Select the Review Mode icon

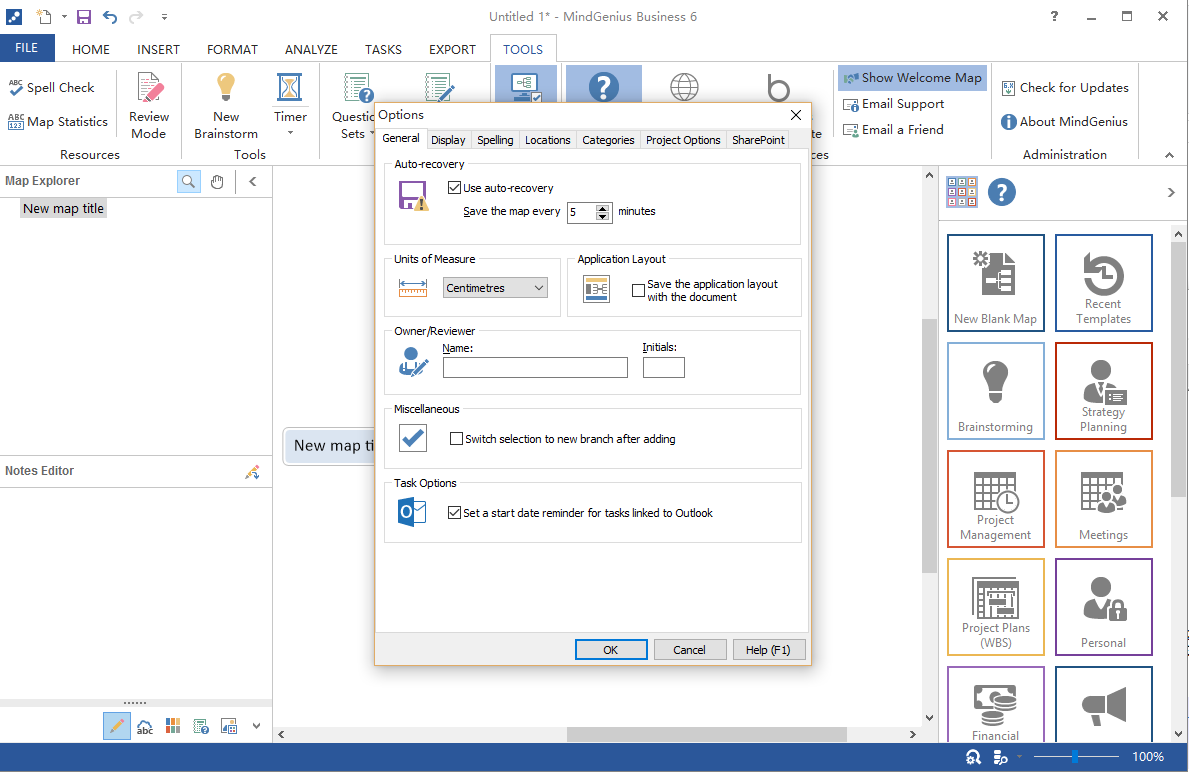click(149, 89)
